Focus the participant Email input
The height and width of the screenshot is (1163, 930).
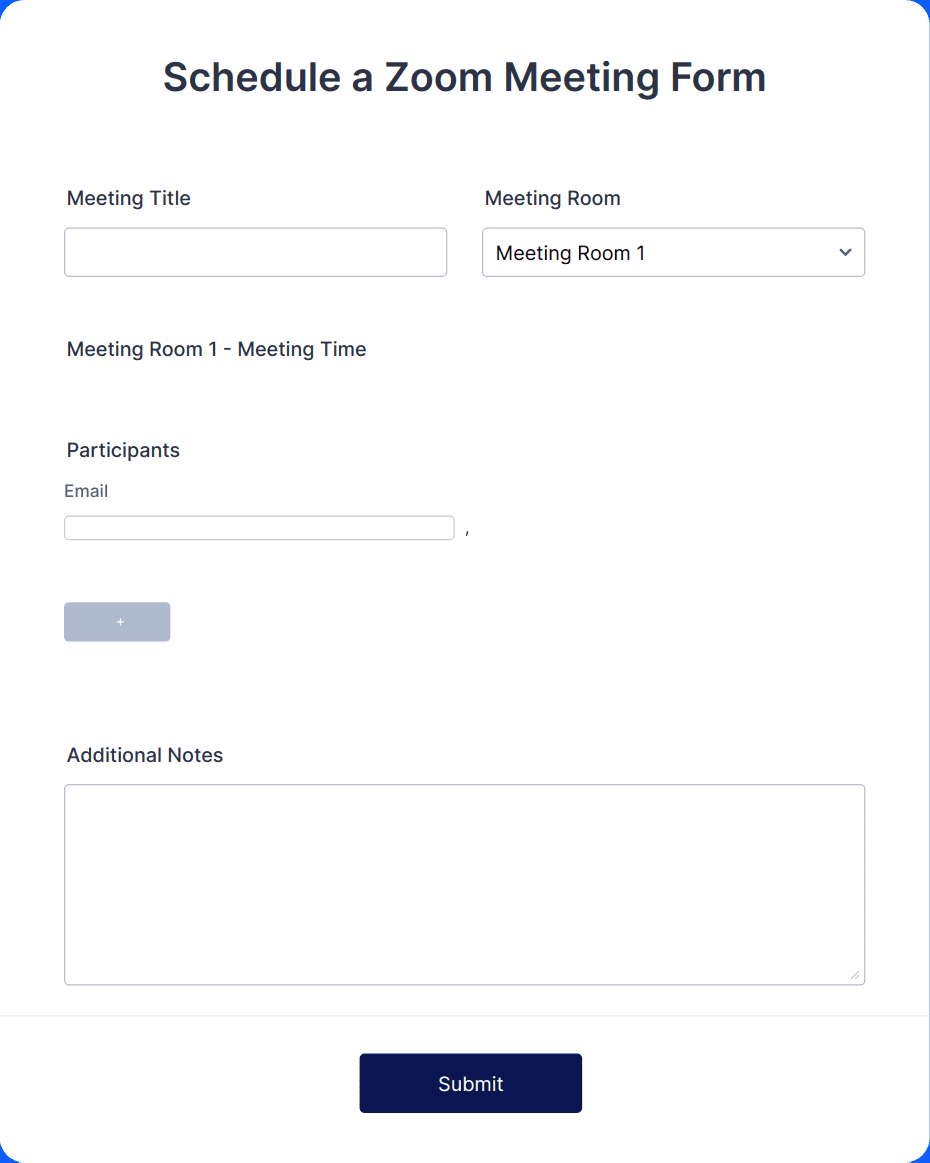coord(259,527)
